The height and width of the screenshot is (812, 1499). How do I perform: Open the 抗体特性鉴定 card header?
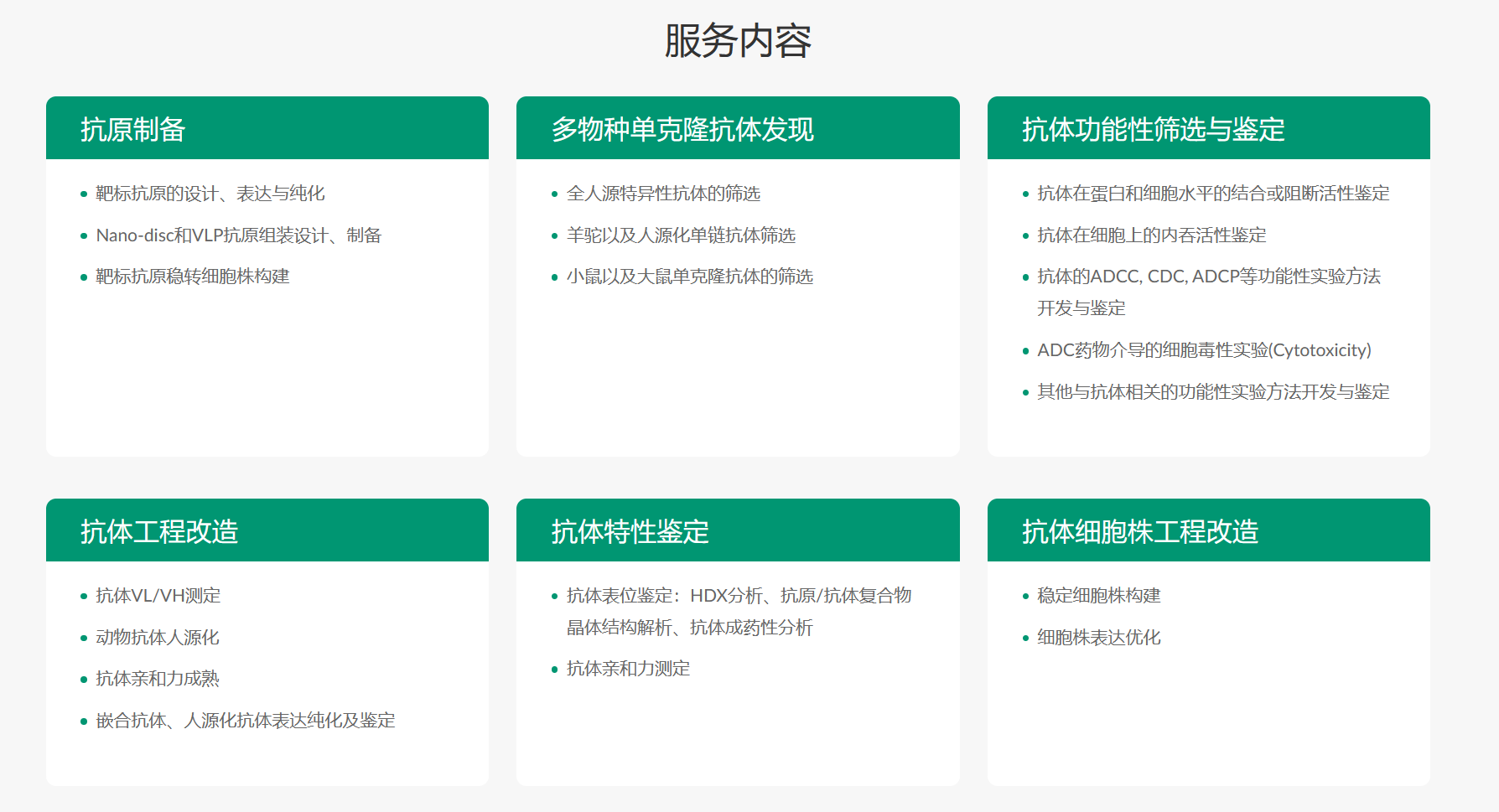[x=630, y=532]
